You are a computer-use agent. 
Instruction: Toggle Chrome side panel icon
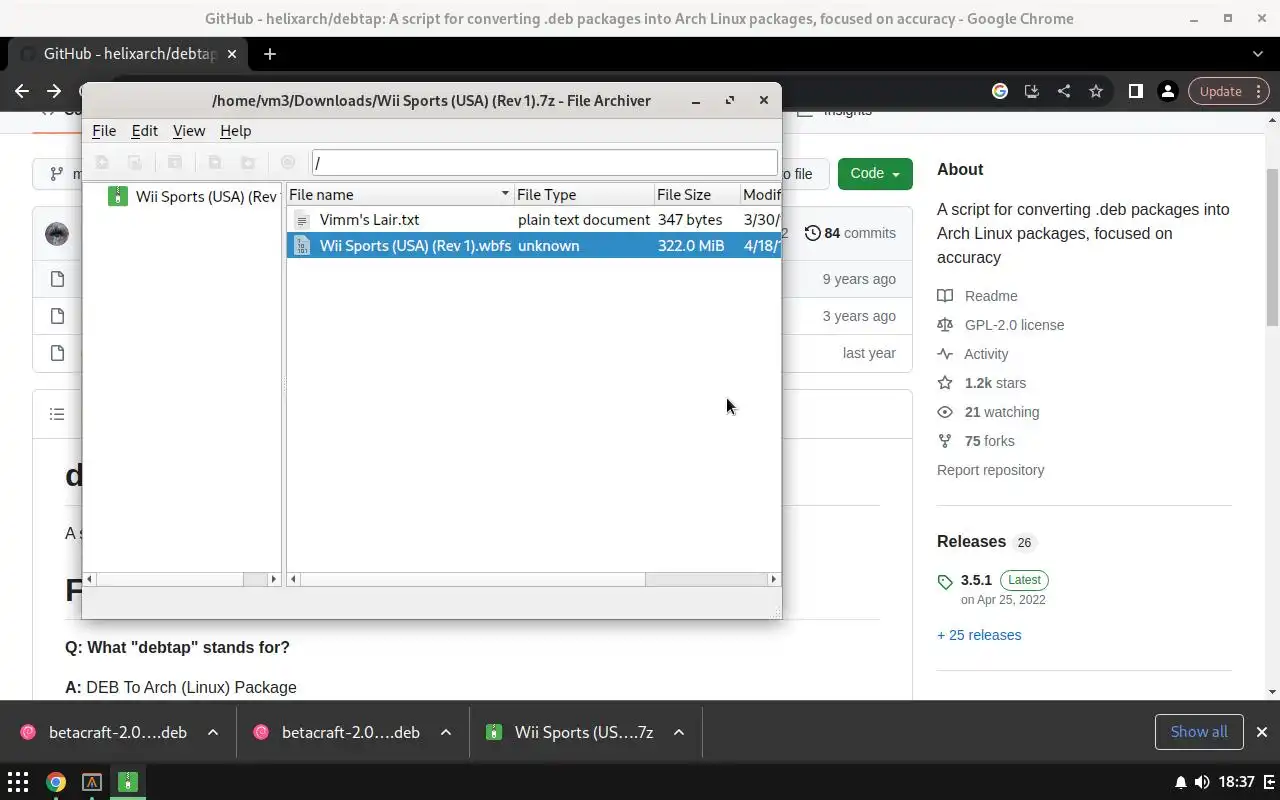1135,91
